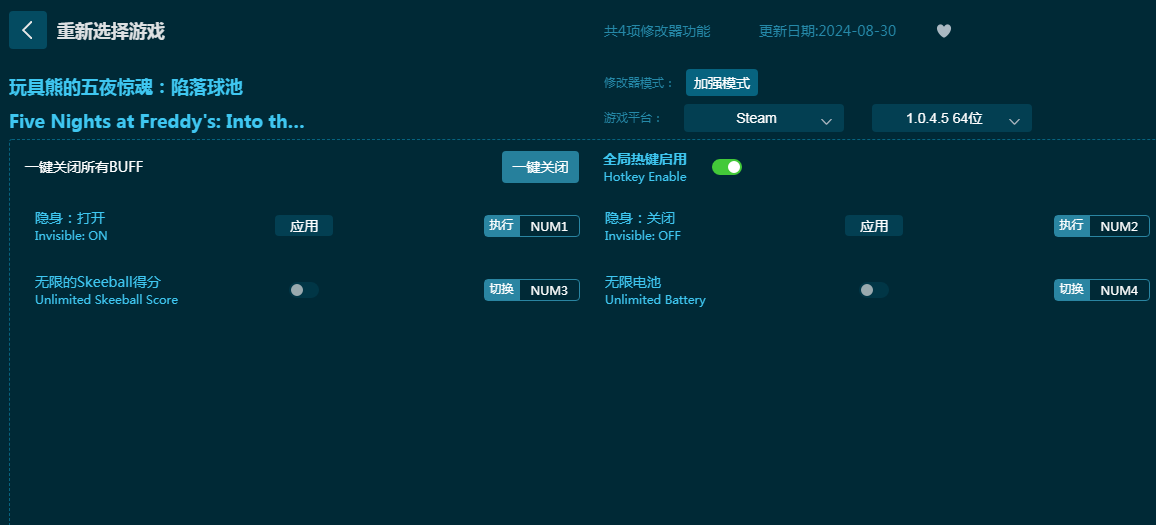The image size is (1156, 525).
Task: Click the NUM2 hotkey field
Action: pyautogui.click(x=1119, y=226)
